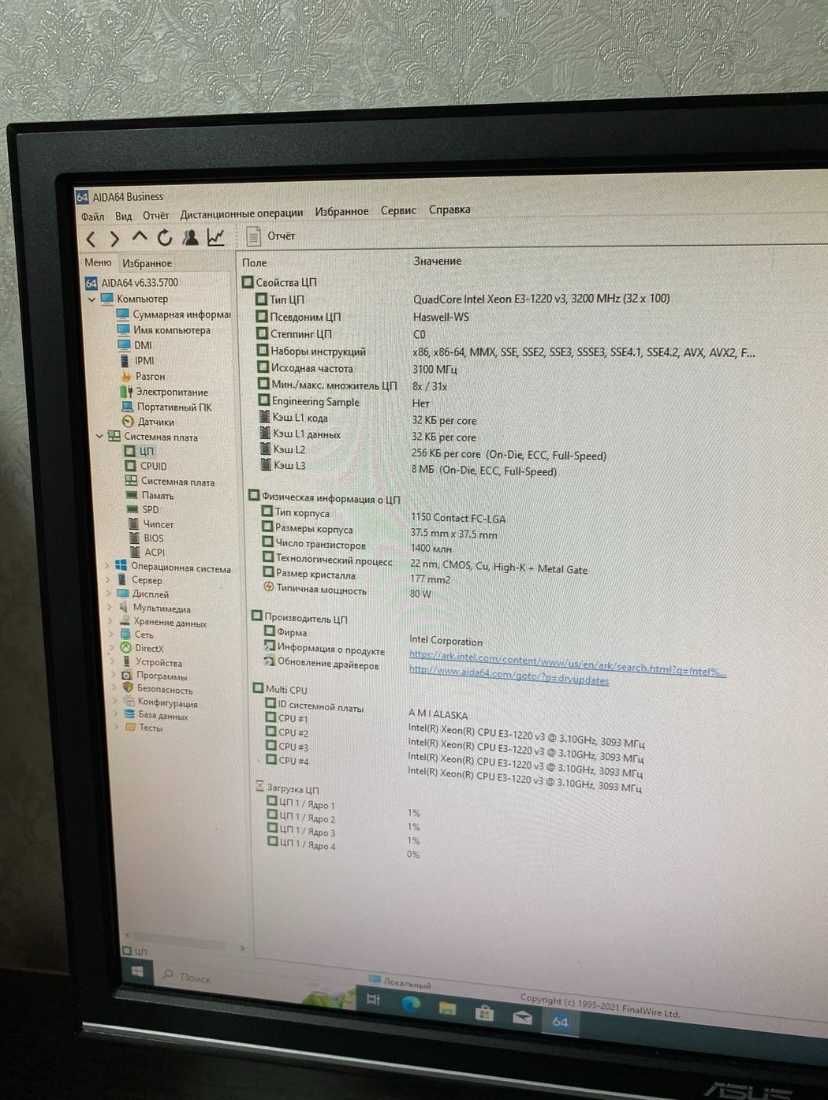Viewport: 828px width, 1100px height.
Task: Click the Back navigation arrow
Action: (x=91, y=239)
